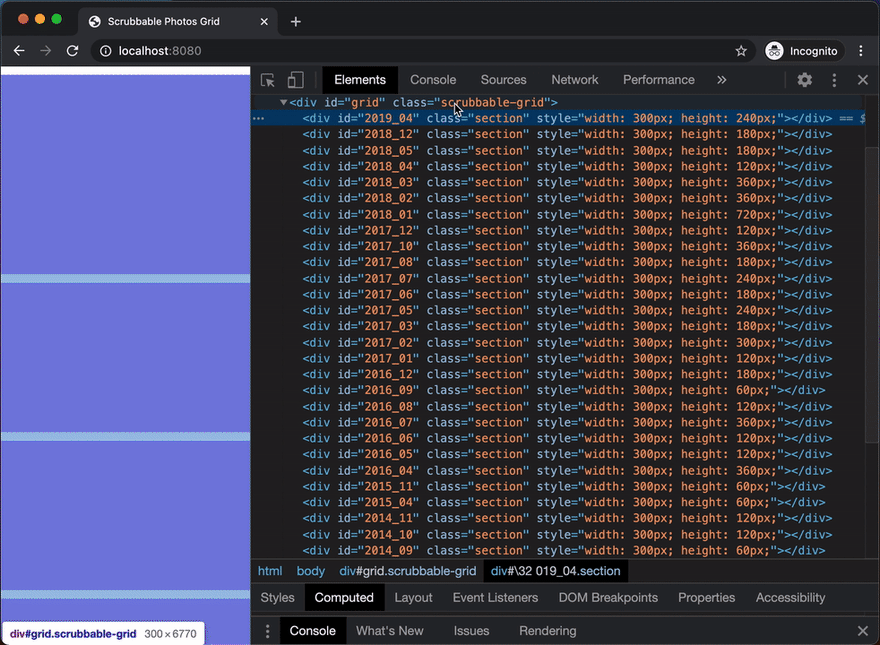The image size is (880, 645).
Task: Select the Rendering drawer tab
Action: click(x=547, y=631)
